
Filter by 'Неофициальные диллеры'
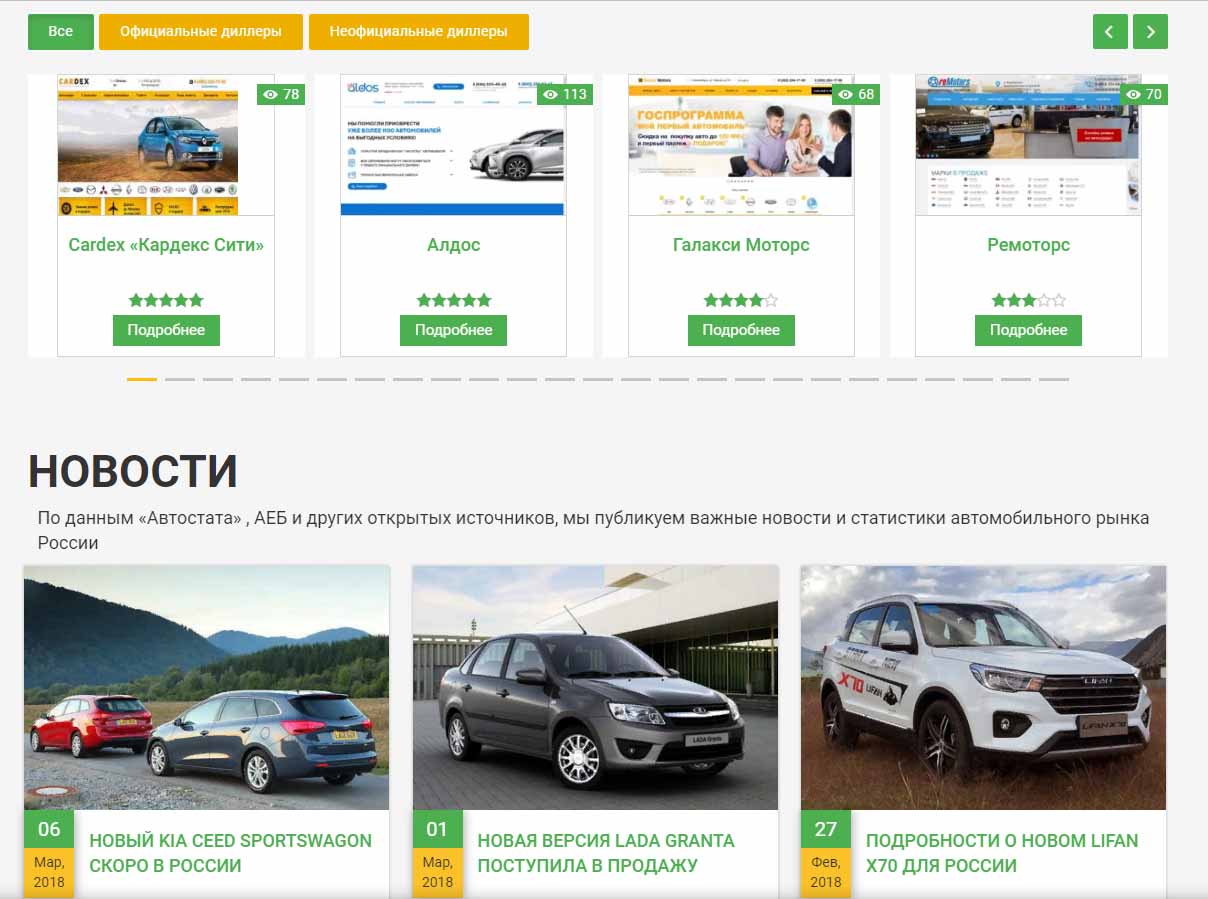(419, 32)
